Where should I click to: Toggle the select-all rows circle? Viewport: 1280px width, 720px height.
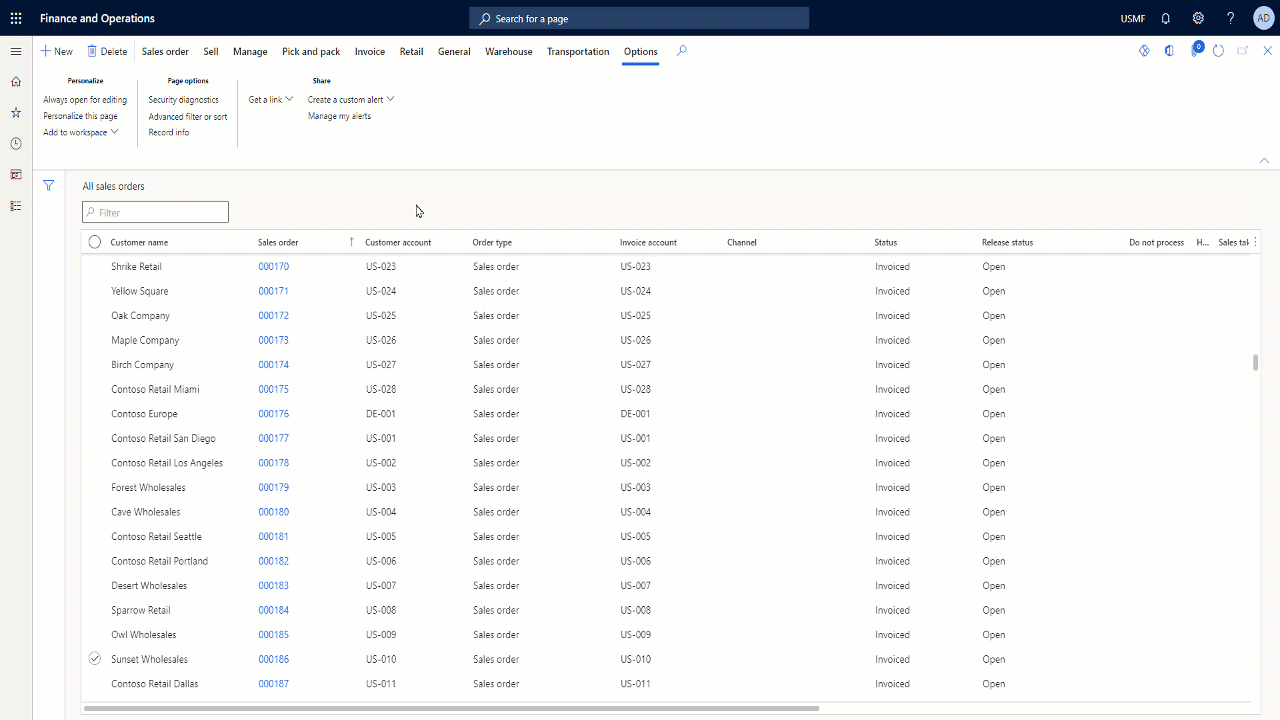tap(95, 242)
